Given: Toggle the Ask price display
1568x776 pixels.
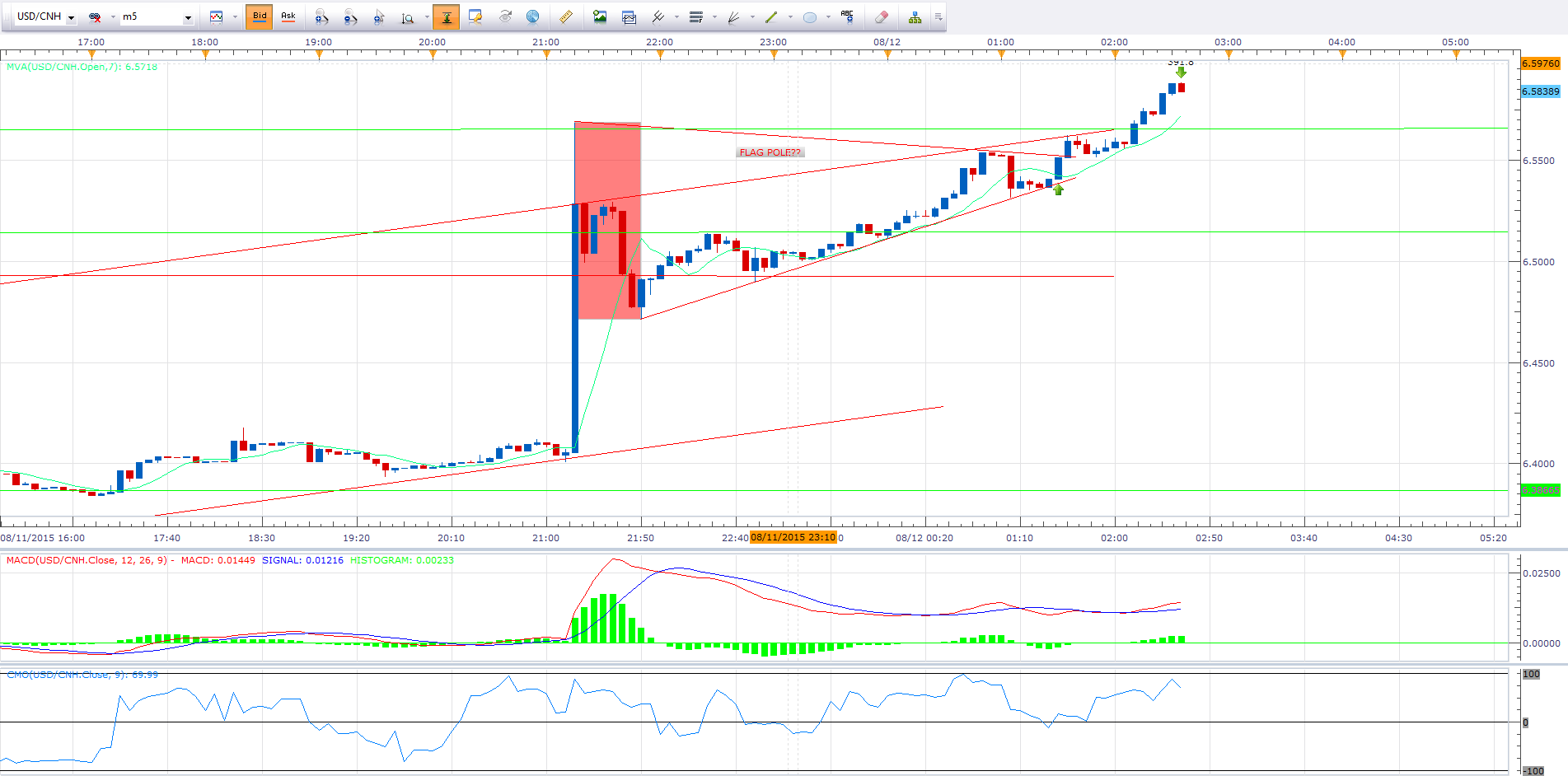Looking at the screenshot, I should point(288,16).
